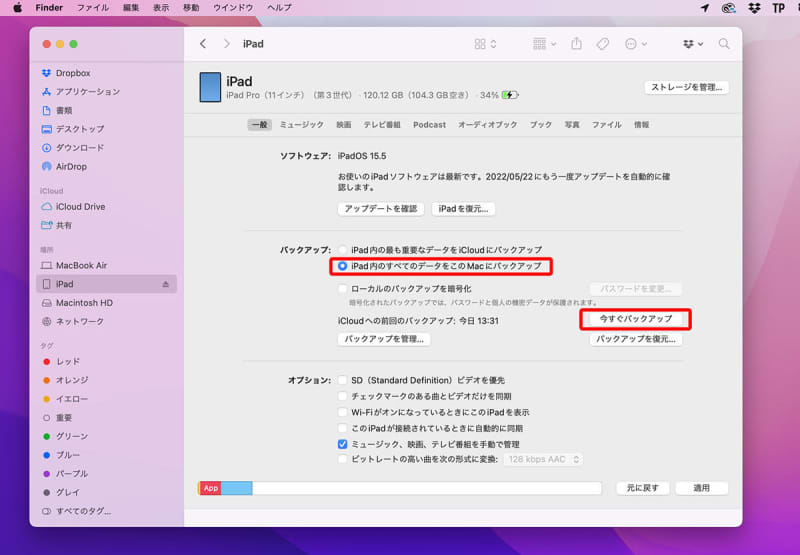
Task: Click the 適用 apply button
Action: tap(702, 488)
